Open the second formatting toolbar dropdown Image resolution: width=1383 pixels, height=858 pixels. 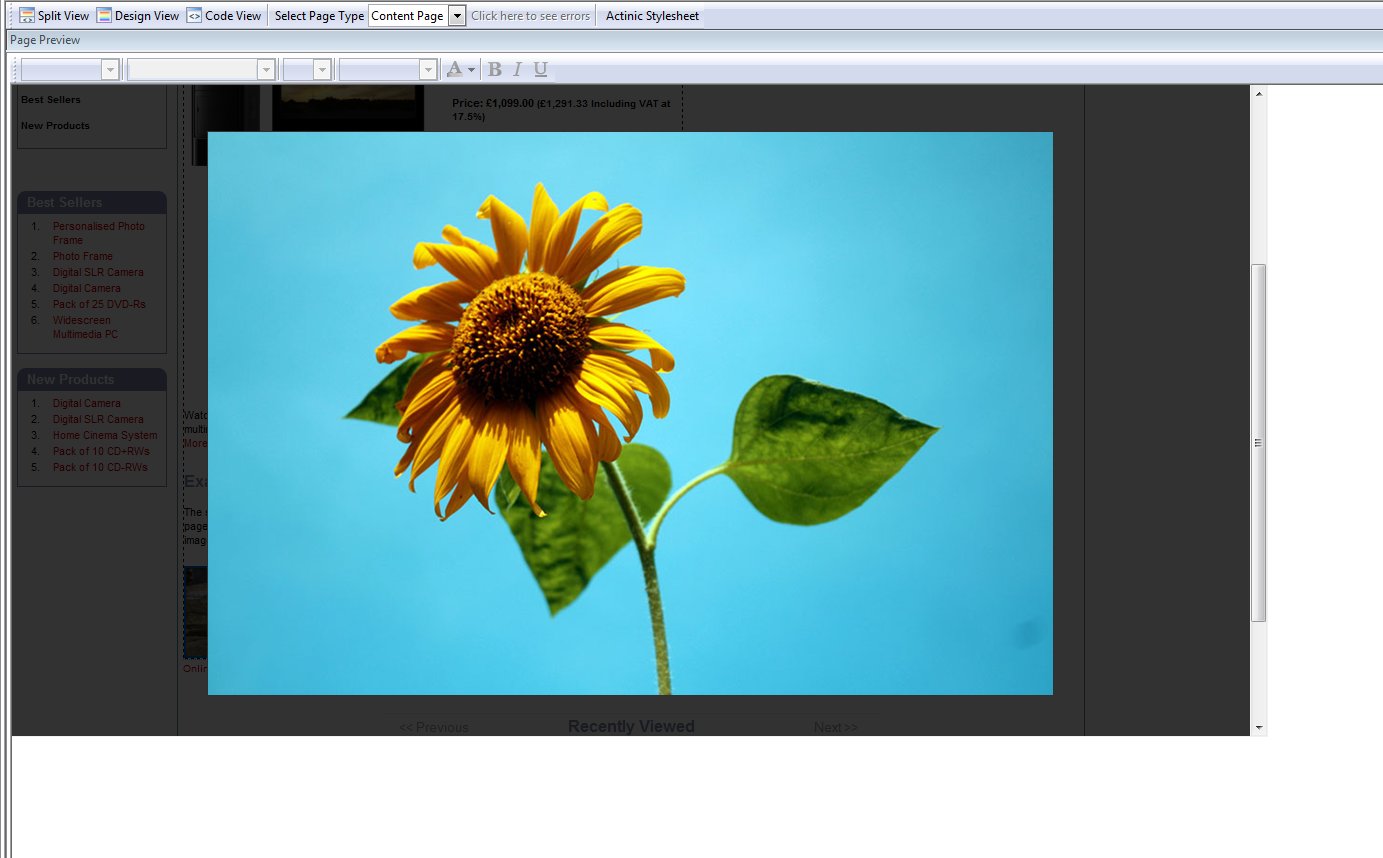point(265,69)
